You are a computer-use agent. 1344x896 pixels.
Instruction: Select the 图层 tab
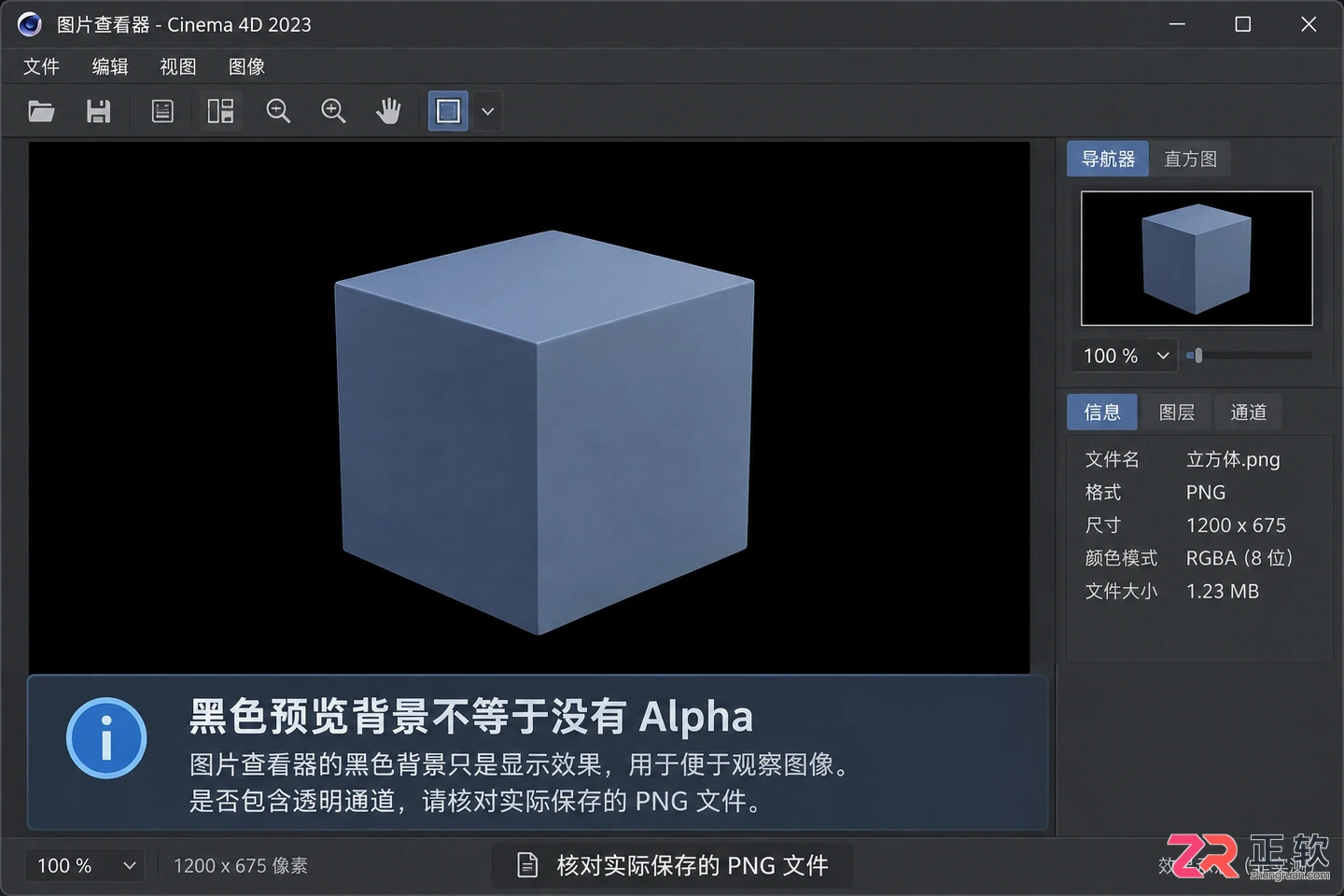click(x=1176, y=413)
